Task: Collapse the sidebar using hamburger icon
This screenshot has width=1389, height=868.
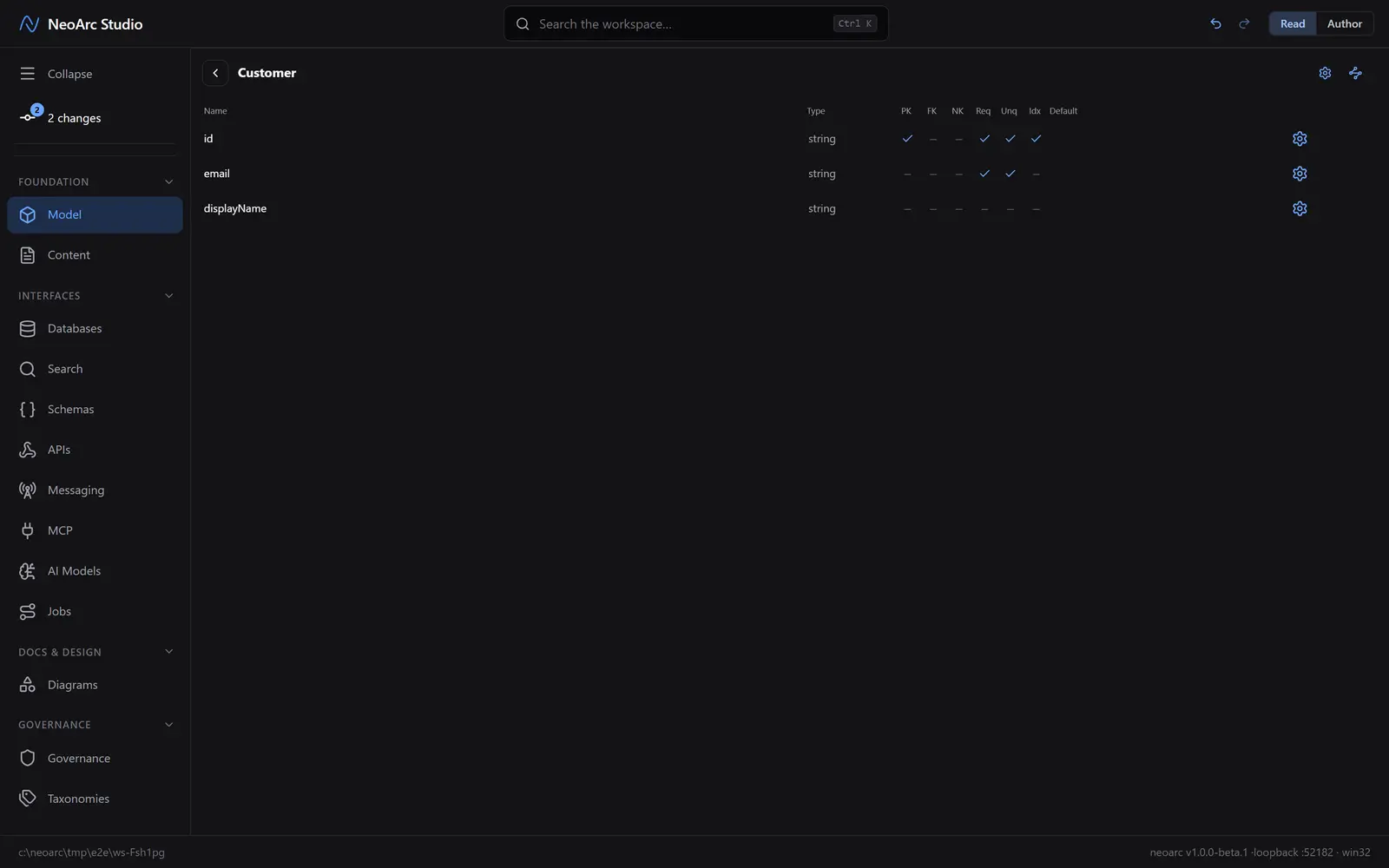Action: 28,74
